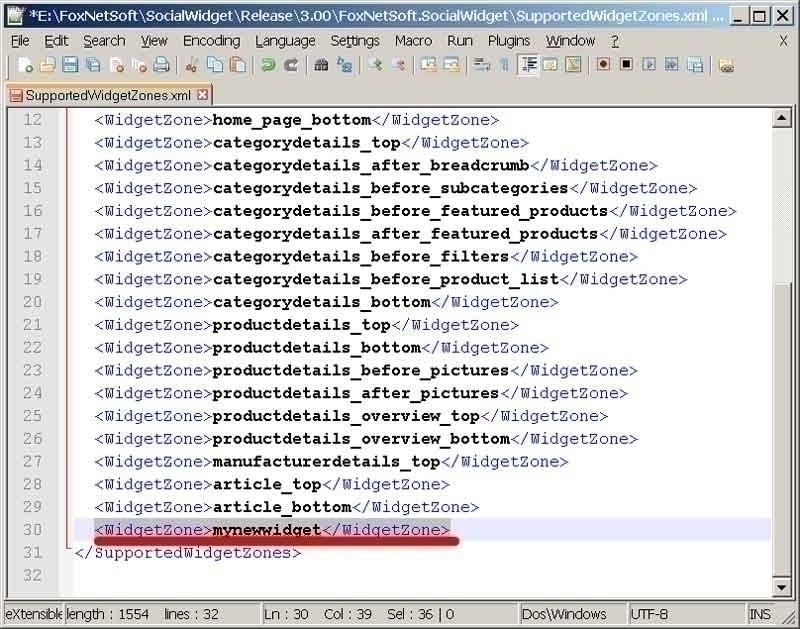
Task: Open the Plugins menu
Action: (509, 41)
